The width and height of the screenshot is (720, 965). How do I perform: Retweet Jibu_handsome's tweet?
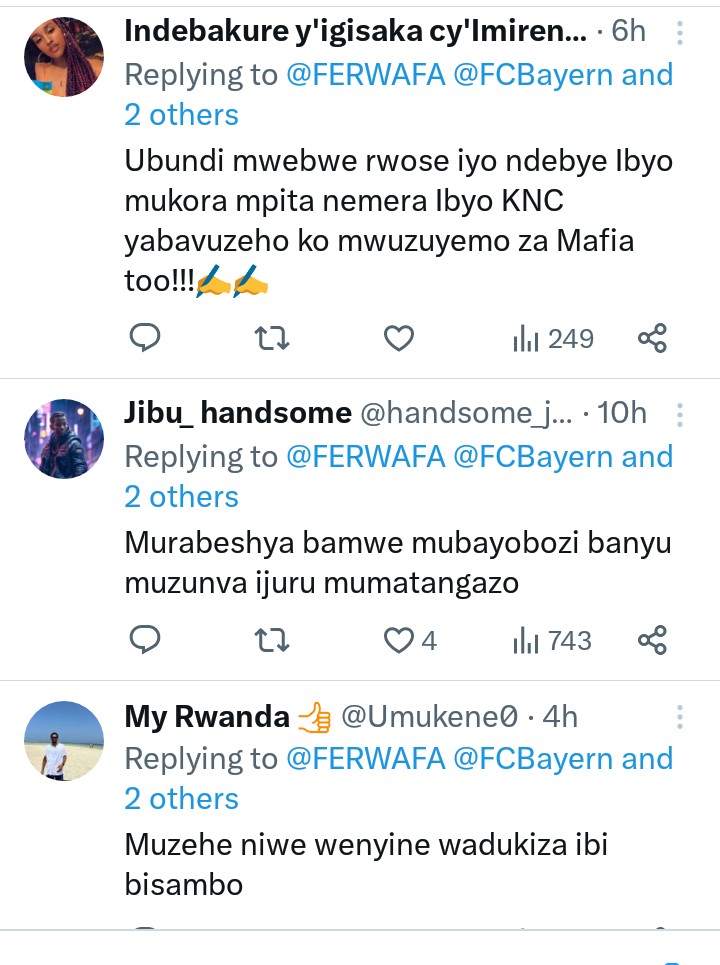click(273, 640)
